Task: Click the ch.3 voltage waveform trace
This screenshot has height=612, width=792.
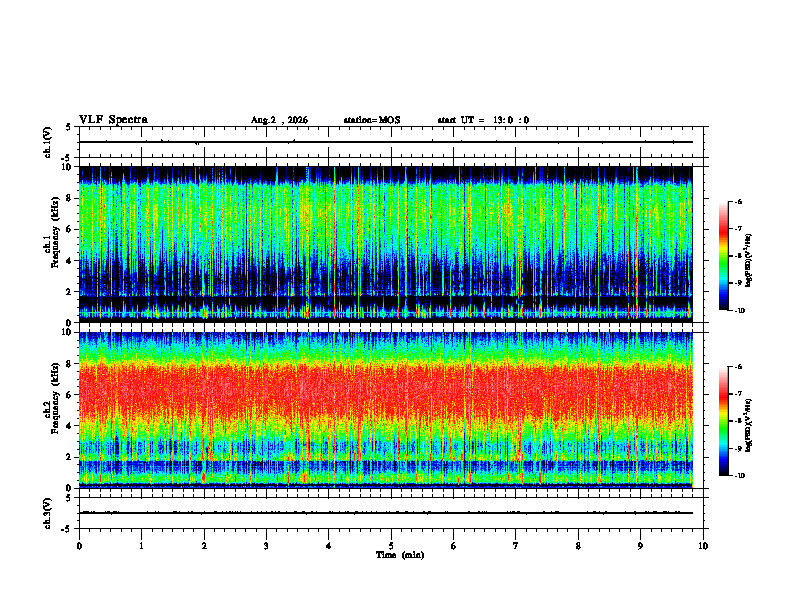Action: pos(386,513)
